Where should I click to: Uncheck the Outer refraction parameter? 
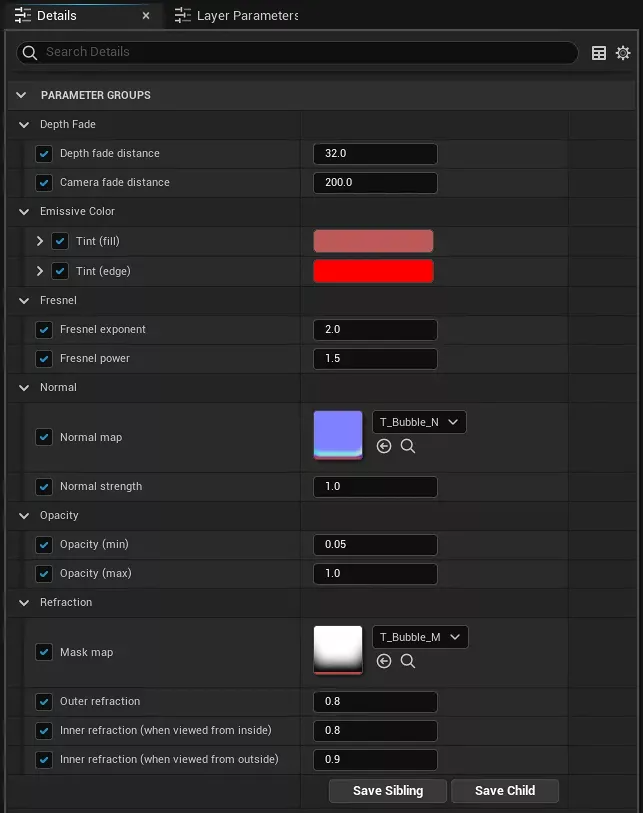(44, 702)
